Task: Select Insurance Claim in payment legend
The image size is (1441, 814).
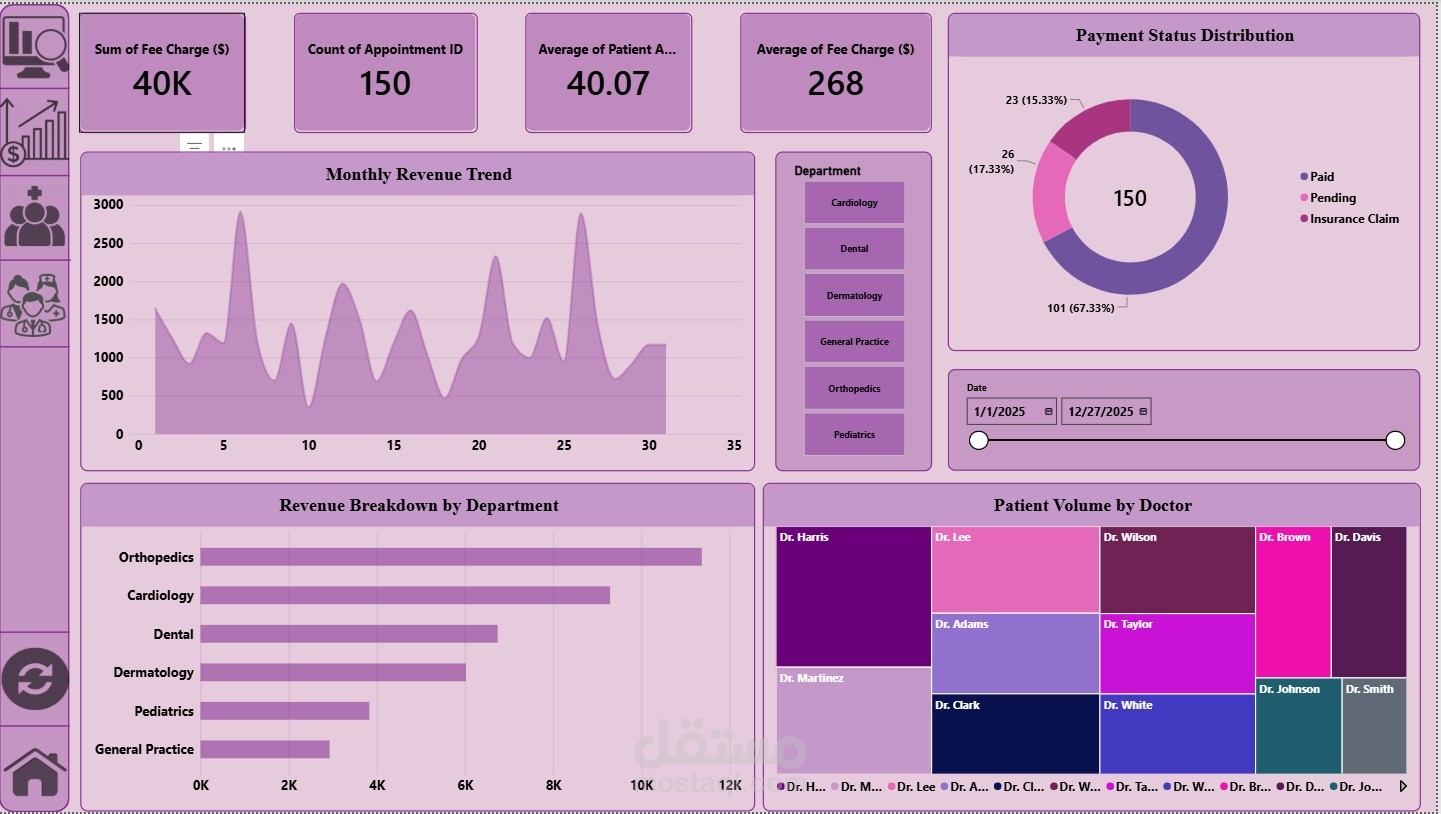Action: click(1349, 219)
